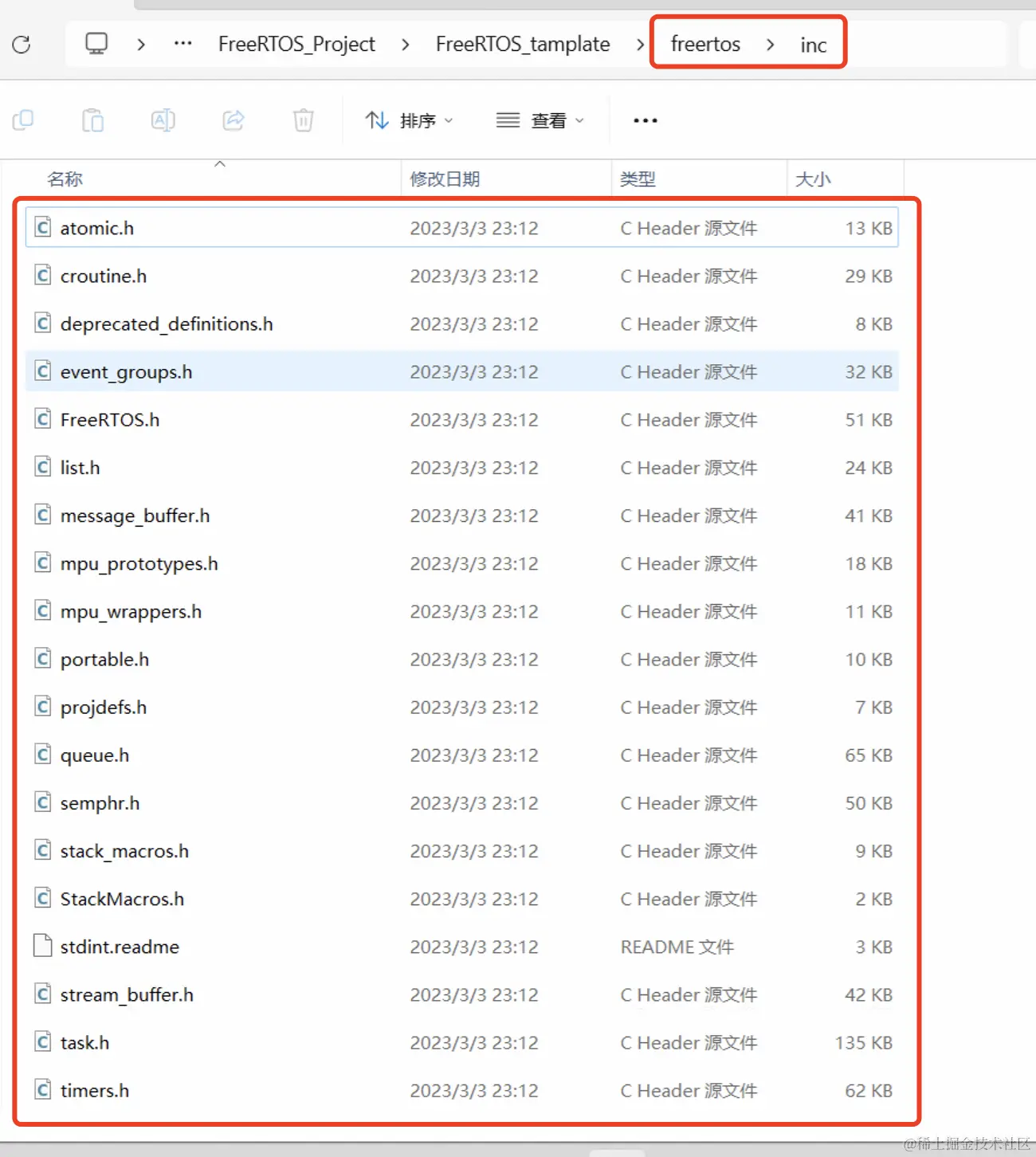Sort by the 大小 column header
The width and height of the screenshot is (1036, 1157).
coord(813,179)
